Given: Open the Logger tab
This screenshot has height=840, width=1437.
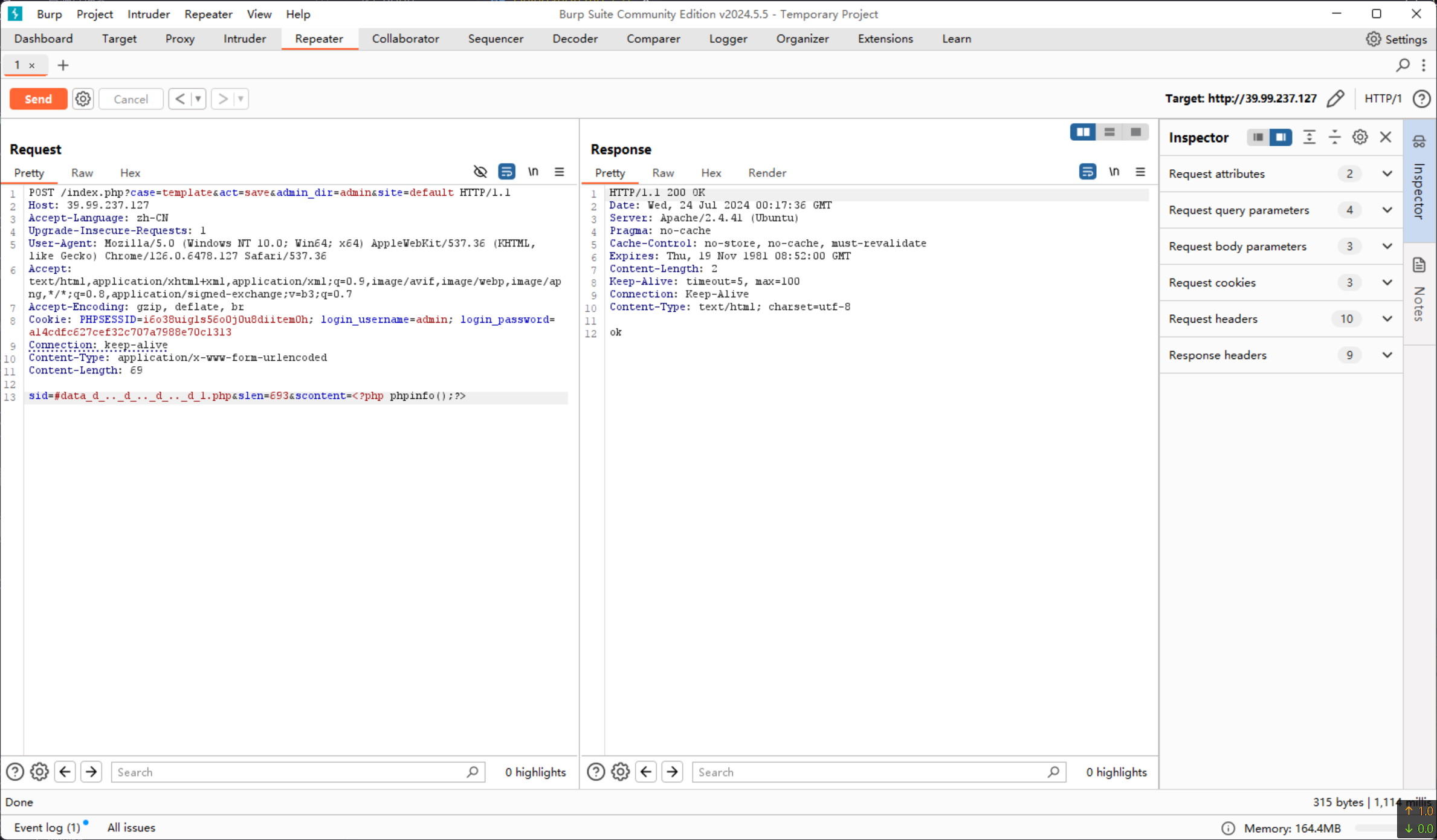Looking at the screenshot, I should click(728, 39).
